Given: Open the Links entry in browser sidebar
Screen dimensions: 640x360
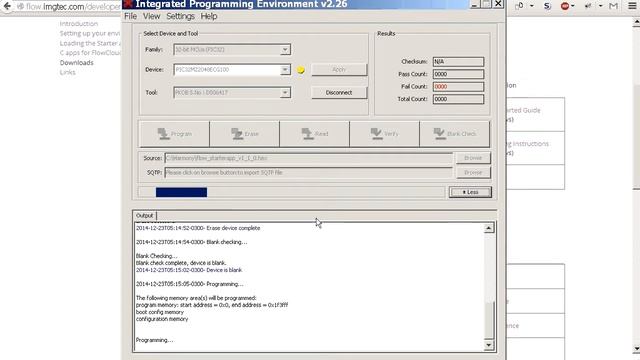Looking at the screenshot, I should coord(67,72).
